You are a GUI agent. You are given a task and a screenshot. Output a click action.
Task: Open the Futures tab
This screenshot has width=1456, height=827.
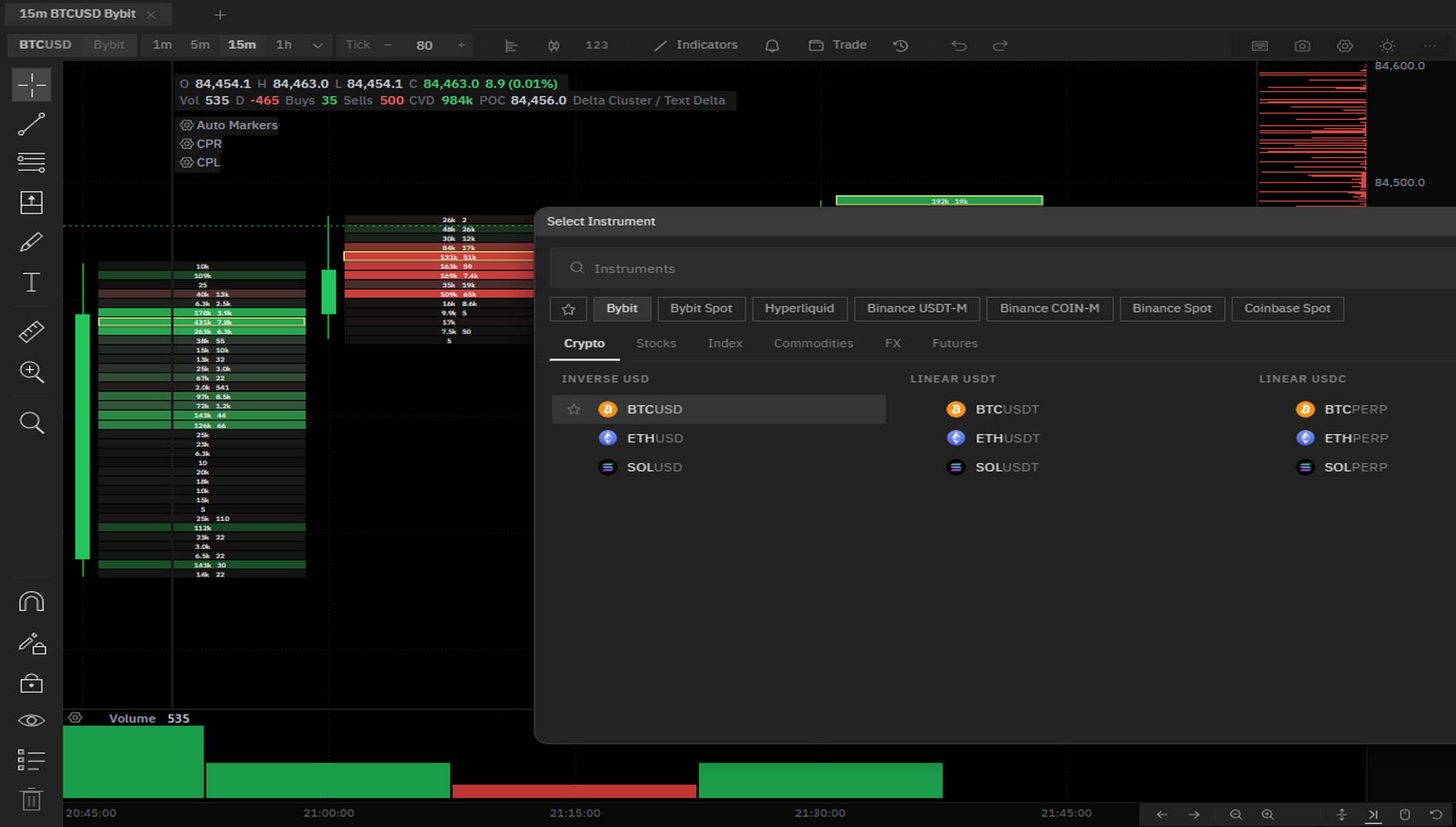click(955, 343)
